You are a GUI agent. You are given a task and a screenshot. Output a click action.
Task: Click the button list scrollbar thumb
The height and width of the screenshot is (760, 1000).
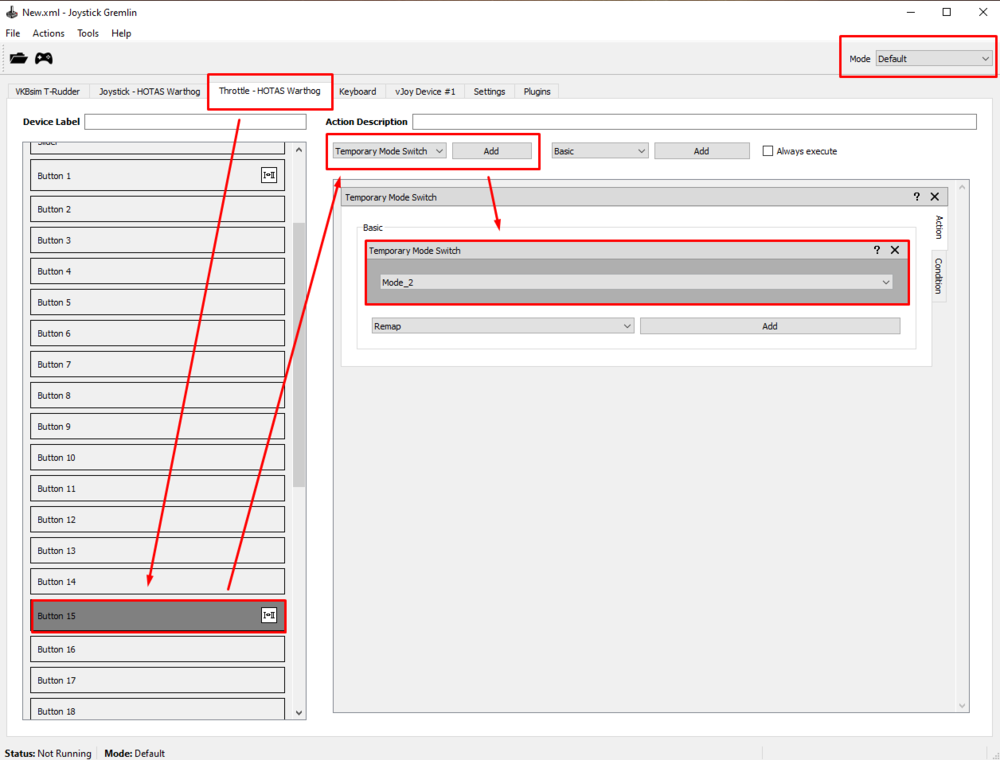click(299, 354)
